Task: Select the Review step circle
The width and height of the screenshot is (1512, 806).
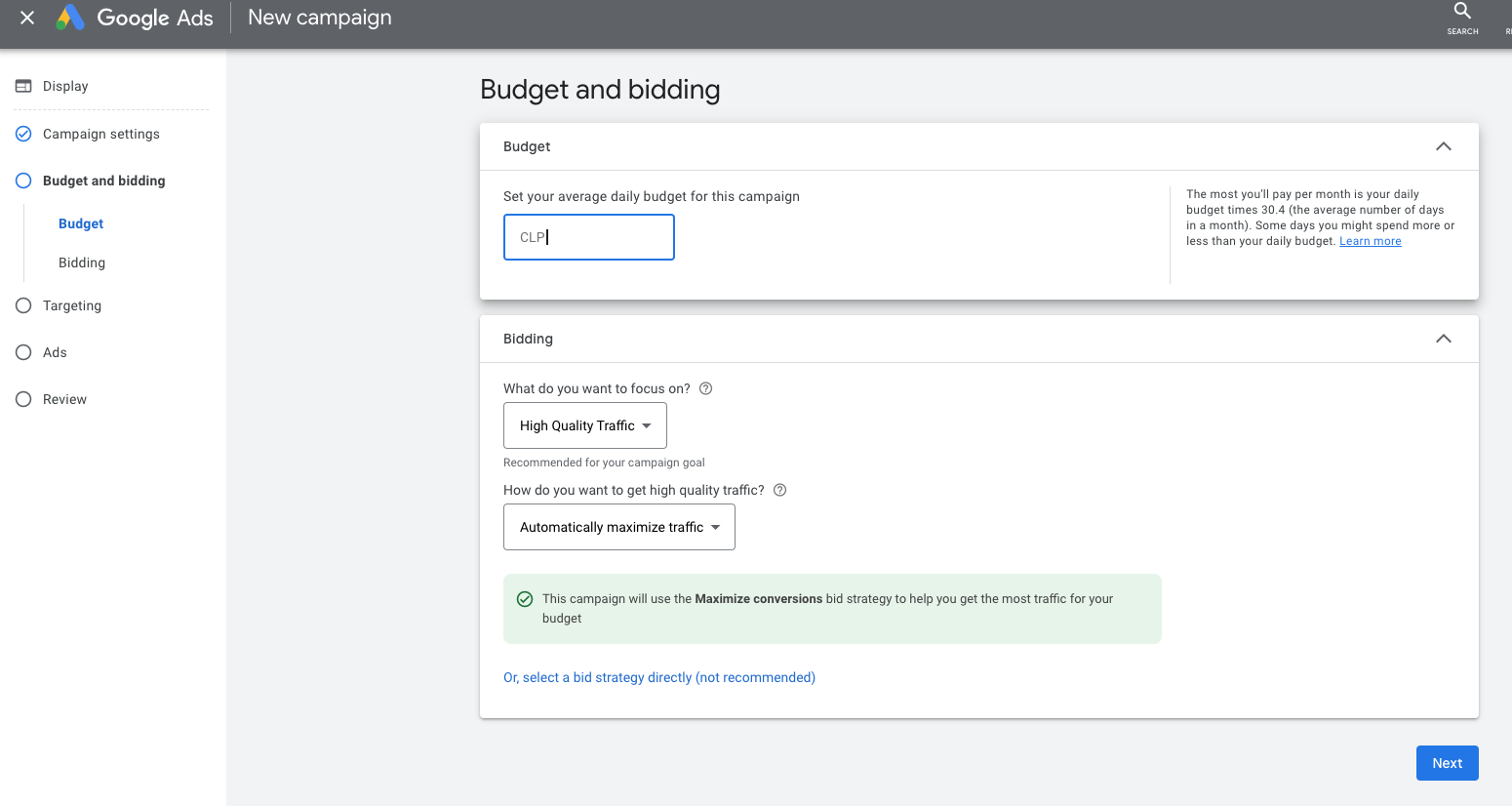Action: pos(23,399)
